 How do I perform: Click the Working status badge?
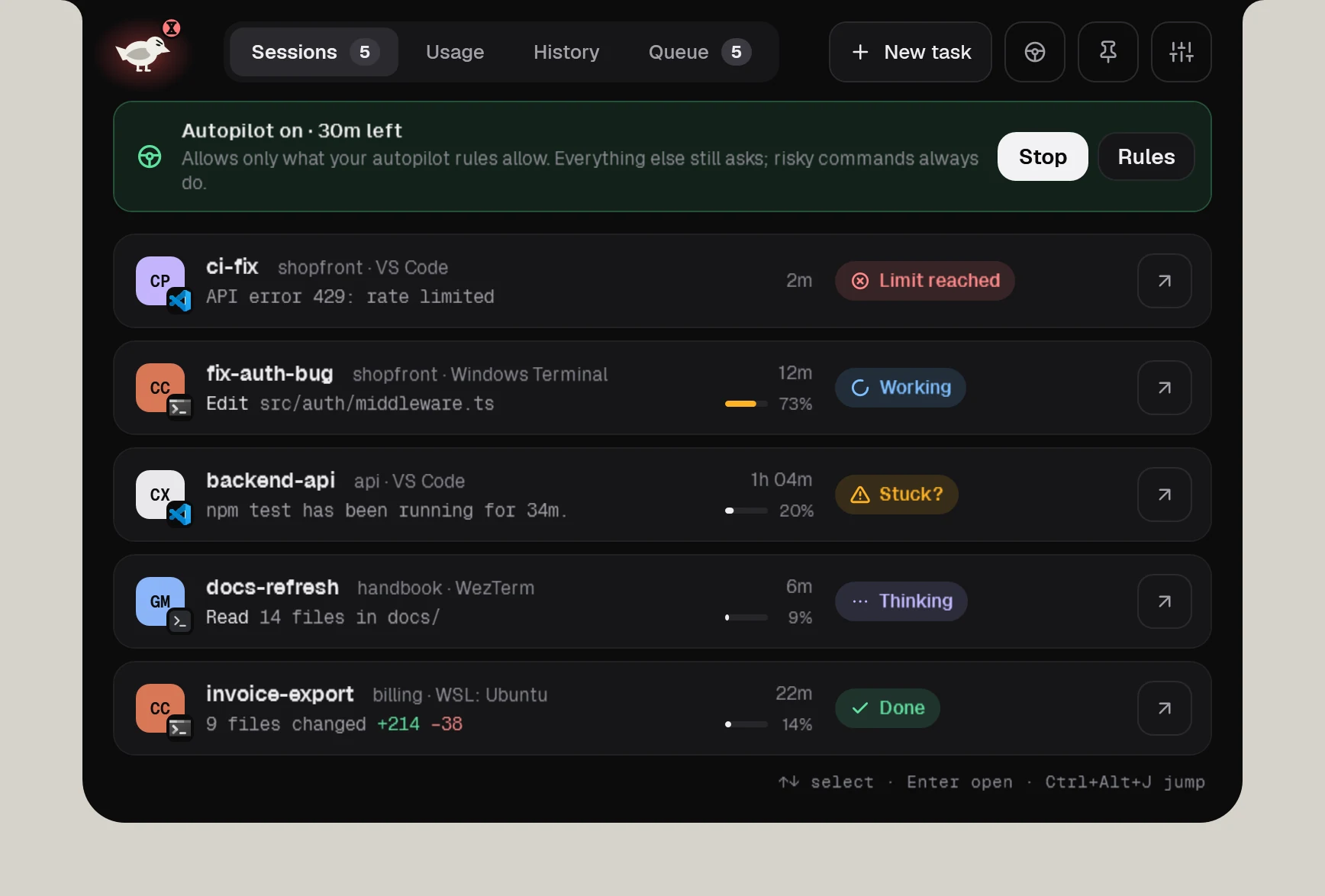(900, 388)
